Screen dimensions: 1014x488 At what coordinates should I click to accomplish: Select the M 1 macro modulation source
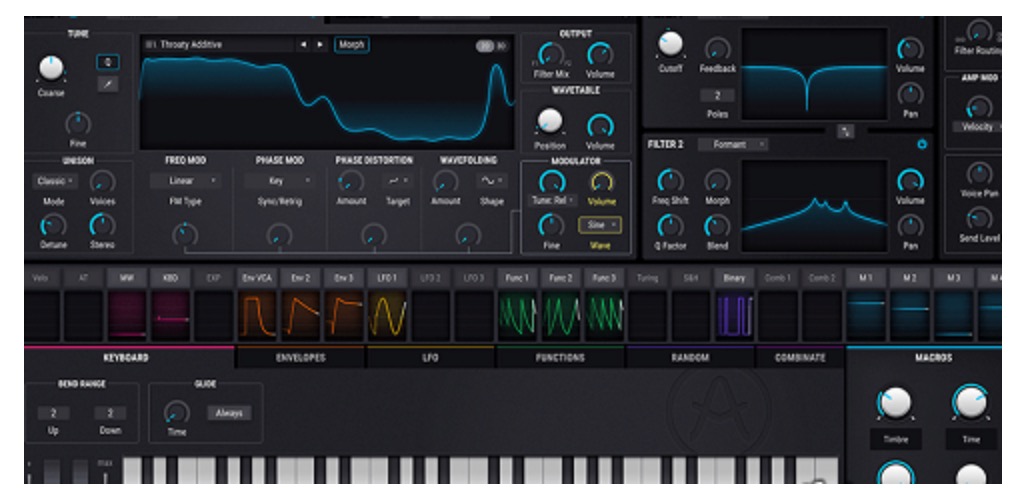865,279
